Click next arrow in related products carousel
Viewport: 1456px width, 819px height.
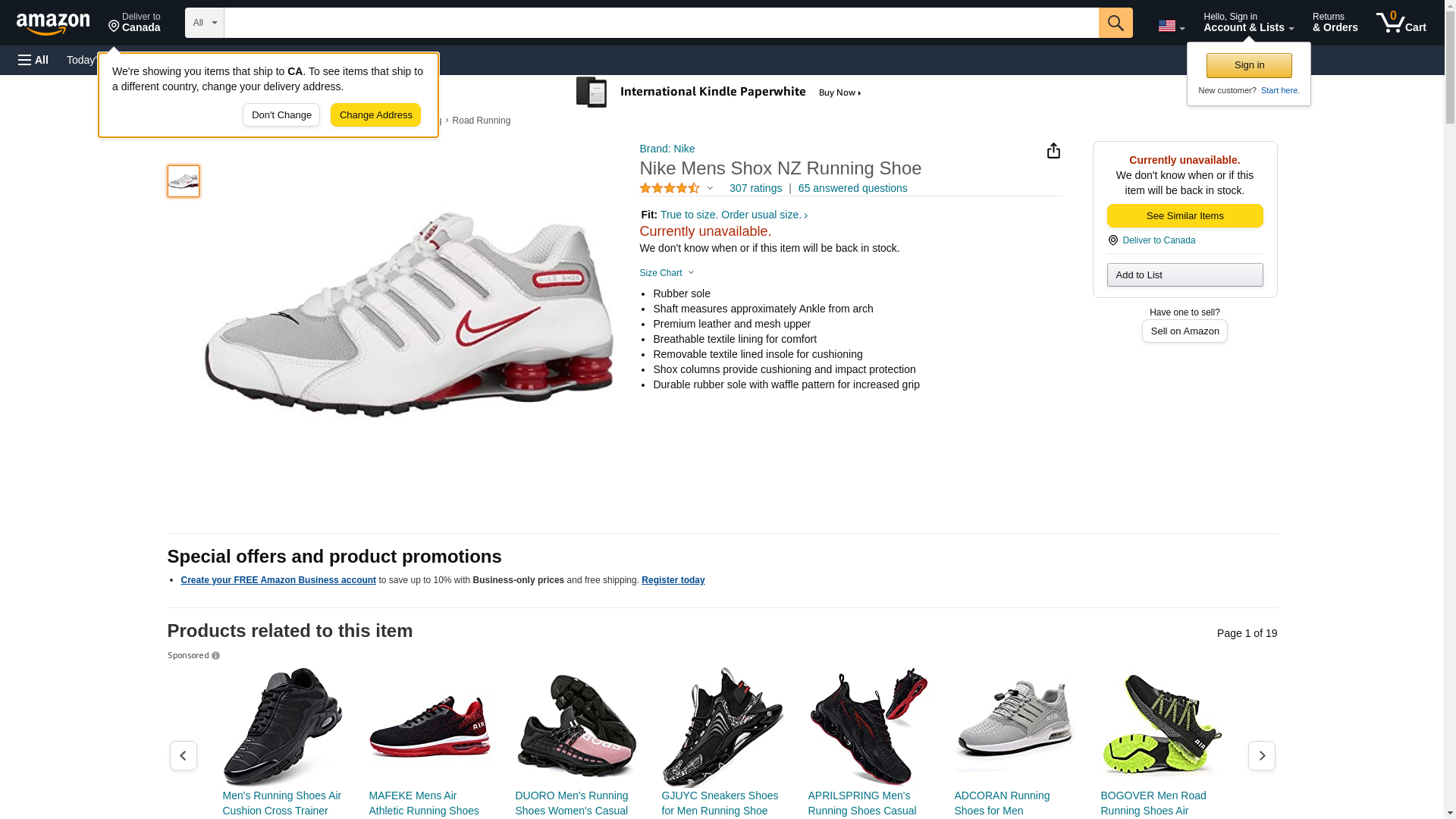[1261, 755]
